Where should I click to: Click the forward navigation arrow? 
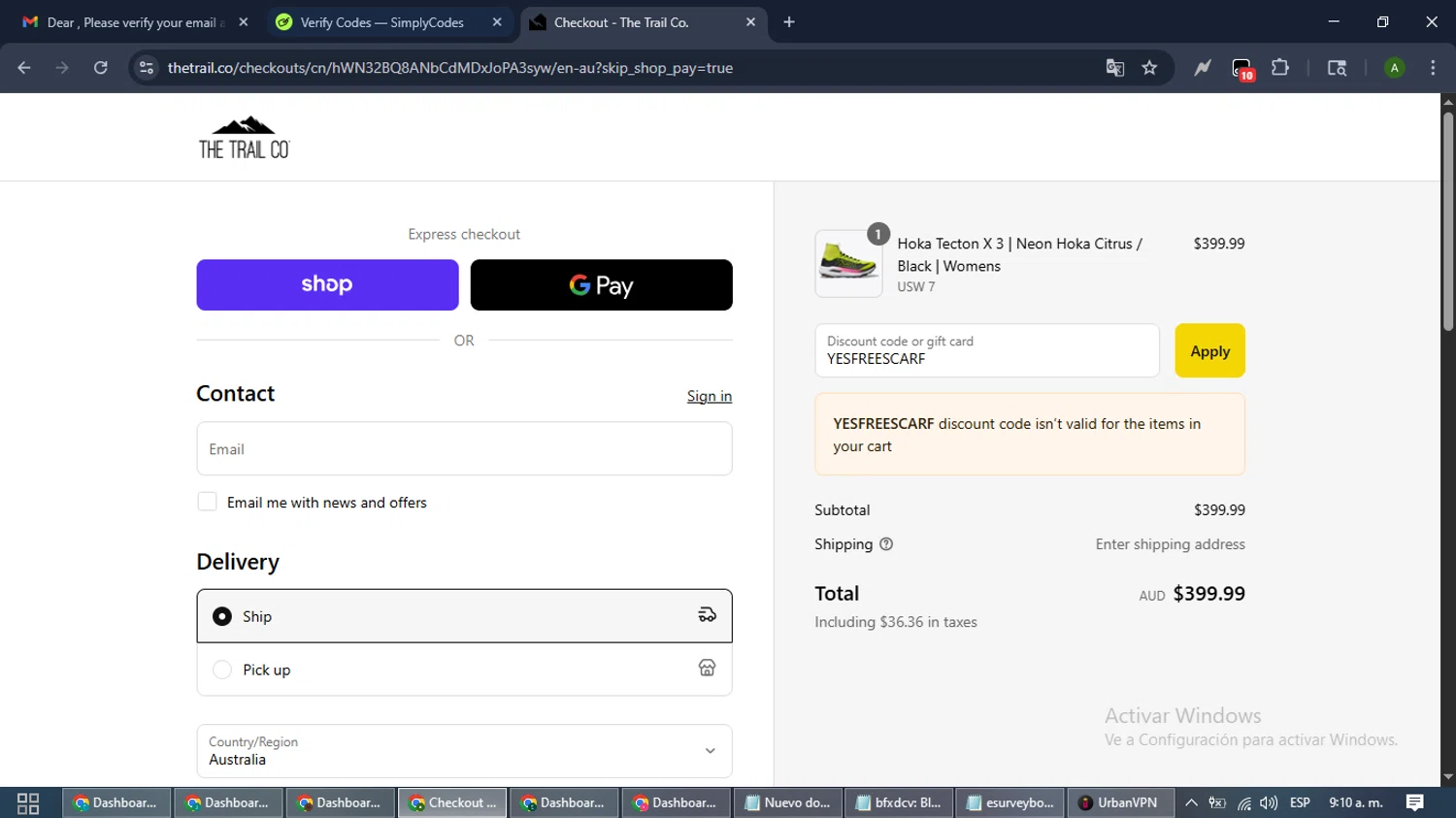point(62,68)
